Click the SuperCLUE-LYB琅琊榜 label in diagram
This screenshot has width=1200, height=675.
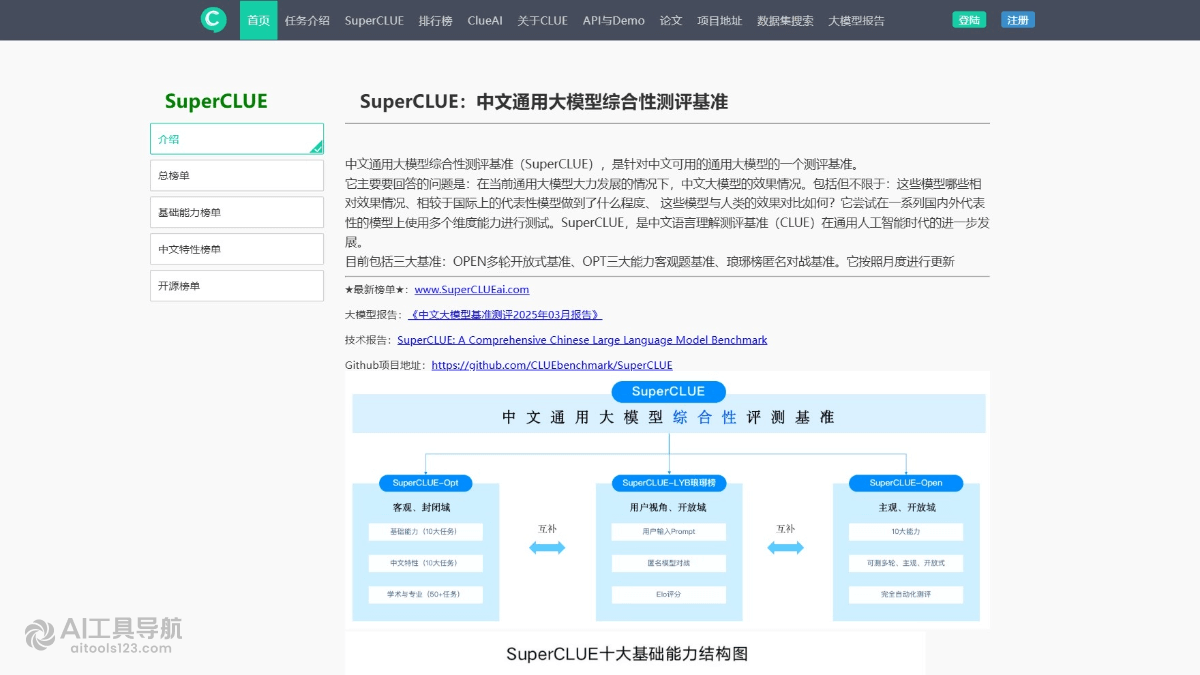pos(668,483)
